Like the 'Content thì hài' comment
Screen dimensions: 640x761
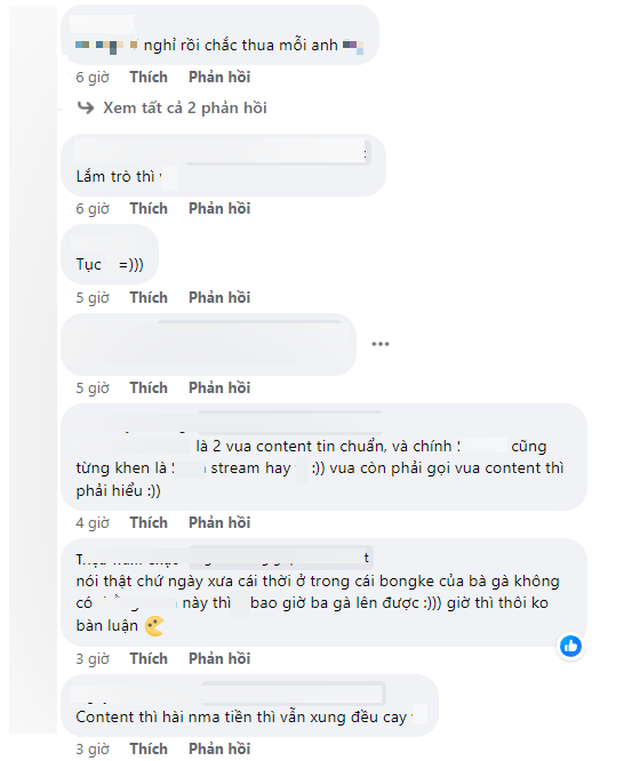(148, 748)
